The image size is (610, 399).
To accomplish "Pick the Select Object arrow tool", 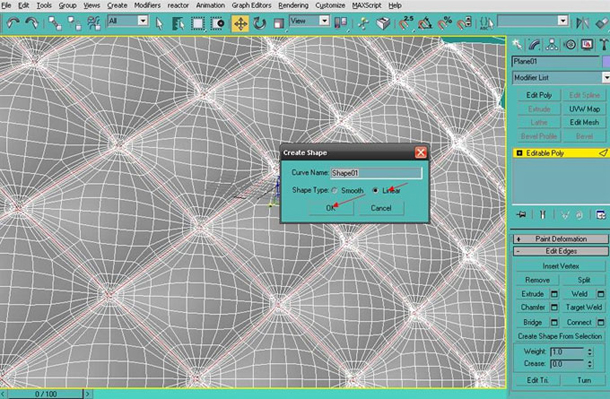I will tap(159, 23).
